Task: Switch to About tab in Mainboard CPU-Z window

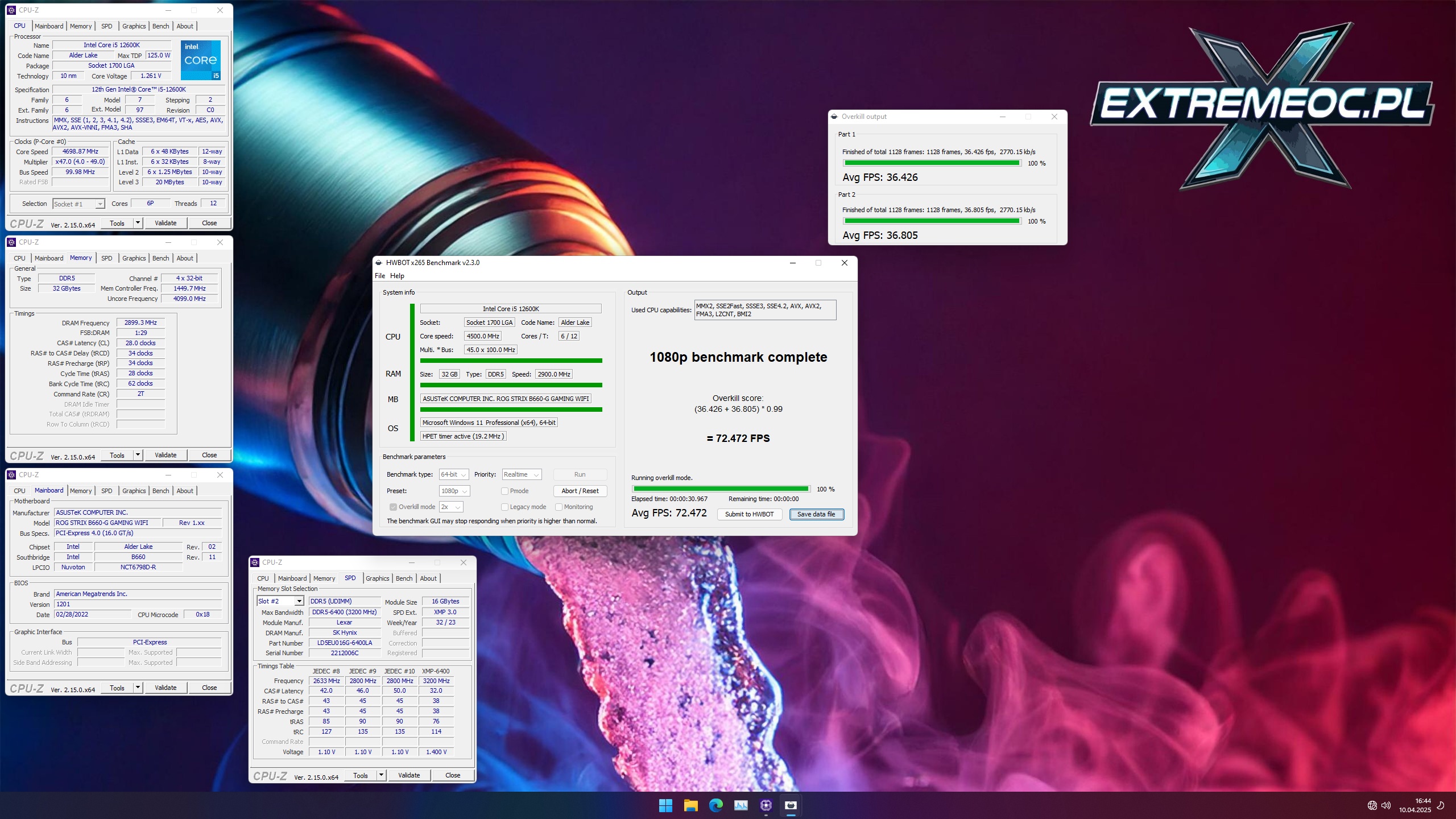Action: pyautogui.click(x=185, y=491)
